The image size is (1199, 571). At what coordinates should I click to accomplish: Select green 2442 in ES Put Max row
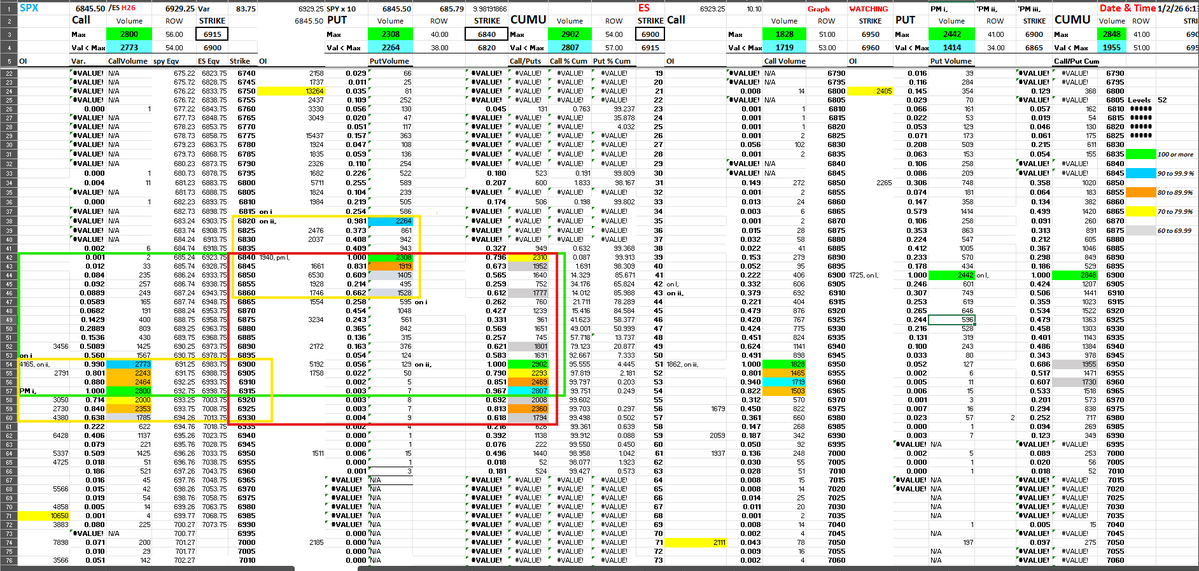[950, 34]
